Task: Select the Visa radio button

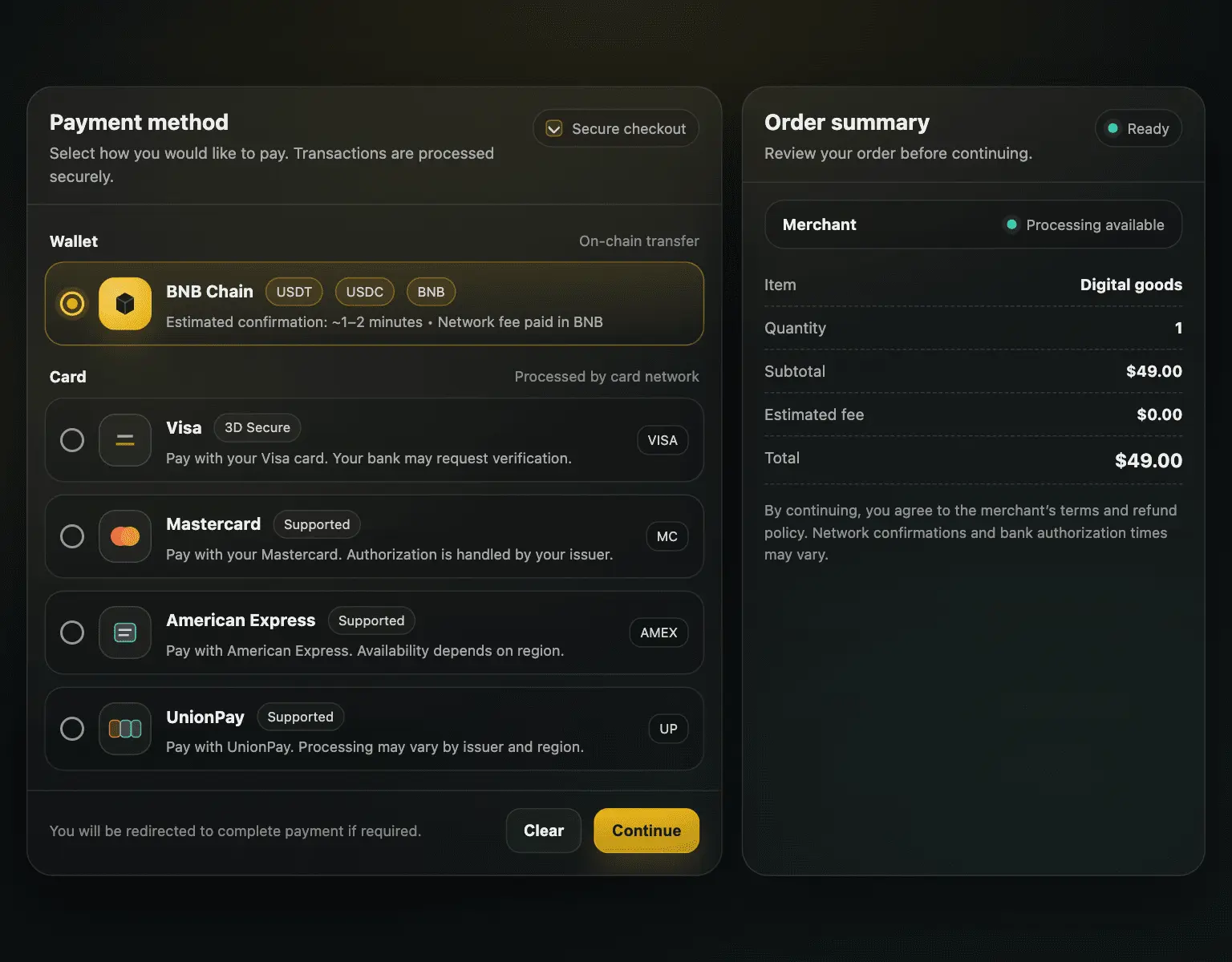Action: point(72,440)
